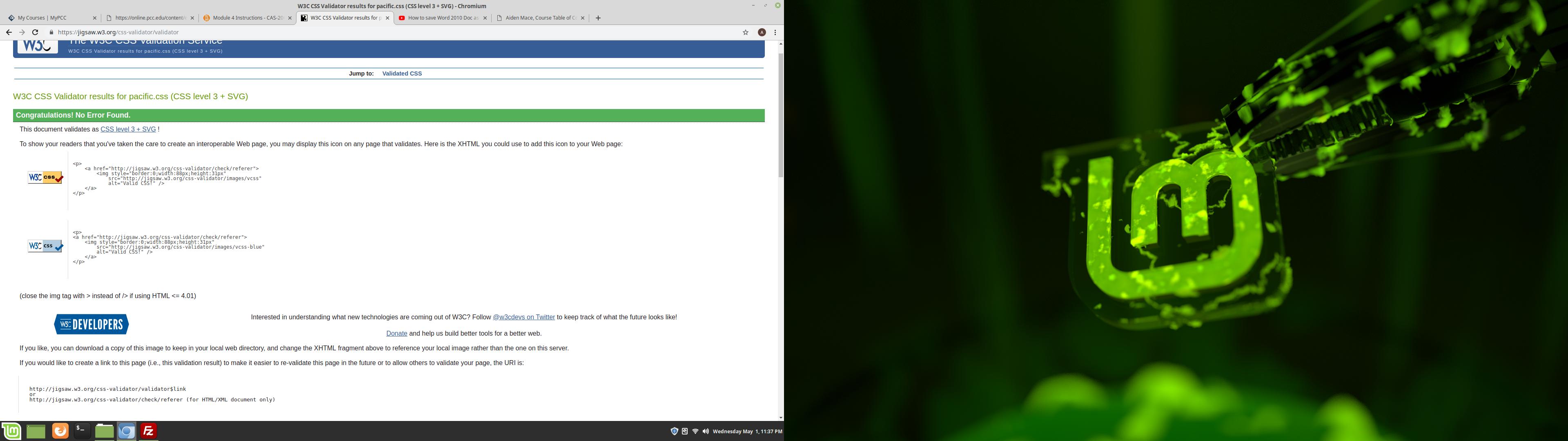Image resolution: width=1568 pixels, height=441 pixels.
Task: Open the CSS level 3 + SVG link
Action: (128, 129)
